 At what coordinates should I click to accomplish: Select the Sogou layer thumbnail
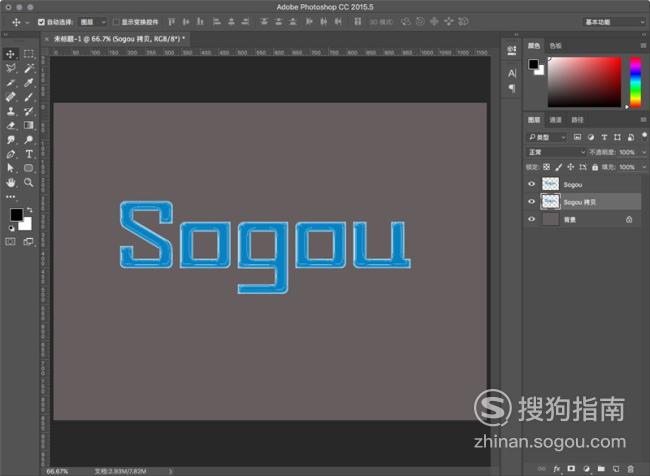pyautogui.click(x=551, y=184)
